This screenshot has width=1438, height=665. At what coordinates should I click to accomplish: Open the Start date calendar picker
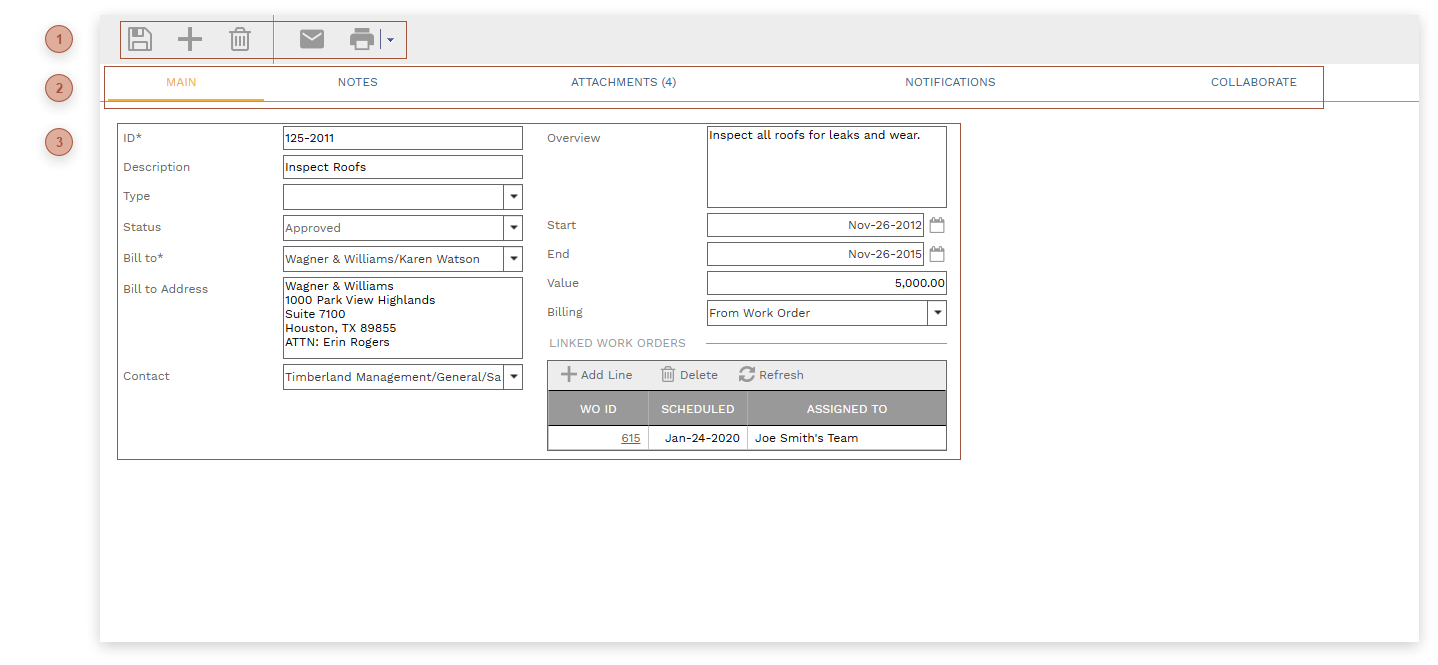point(937,225)
